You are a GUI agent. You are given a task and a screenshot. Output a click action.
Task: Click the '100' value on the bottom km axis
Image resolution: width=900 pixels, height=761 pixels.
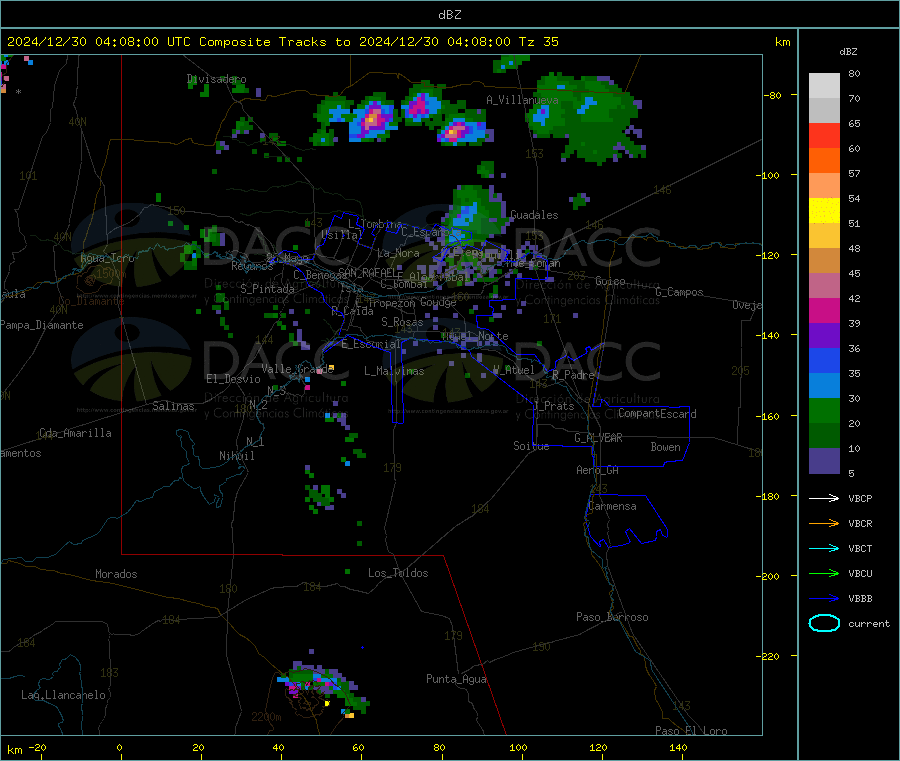pos(518,747)
